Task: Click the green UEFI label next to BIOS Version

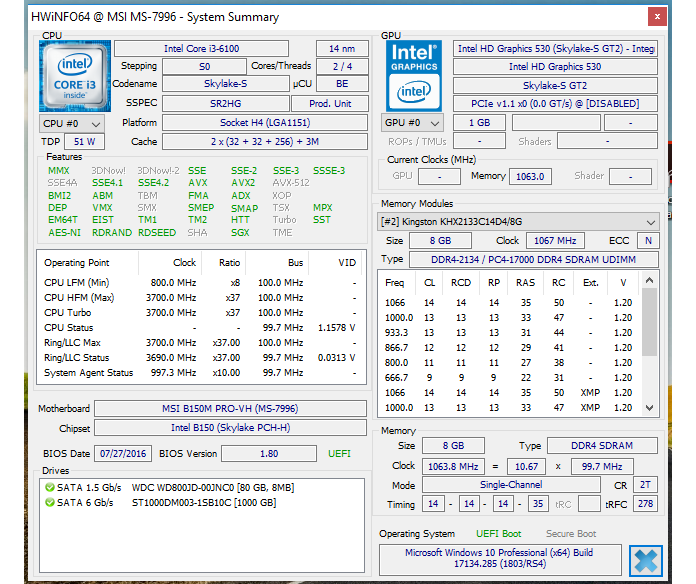Action: (339, 454)
